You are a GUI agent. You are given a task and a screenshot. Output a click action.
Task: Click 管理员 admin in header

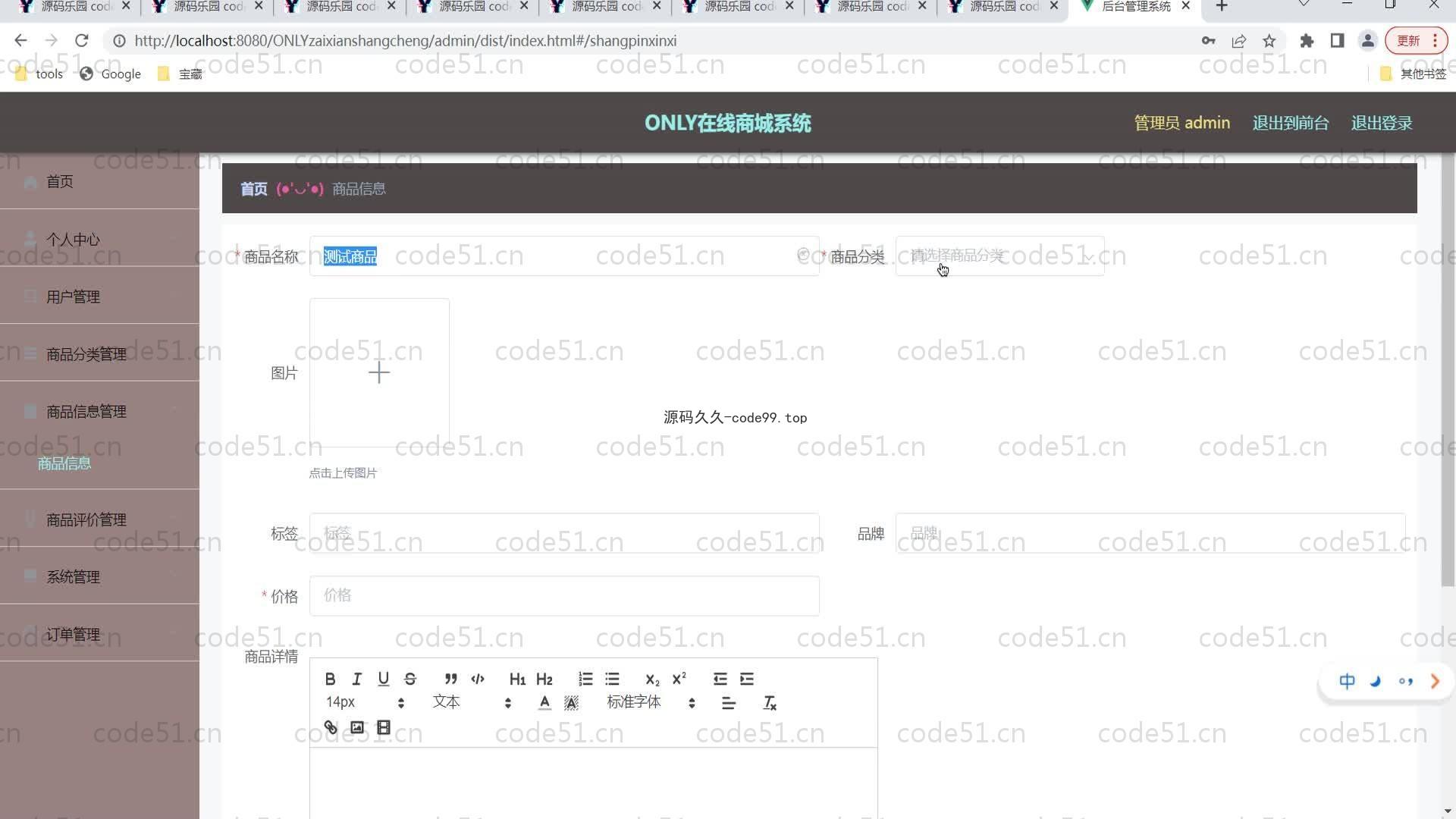pos(1181,123)
